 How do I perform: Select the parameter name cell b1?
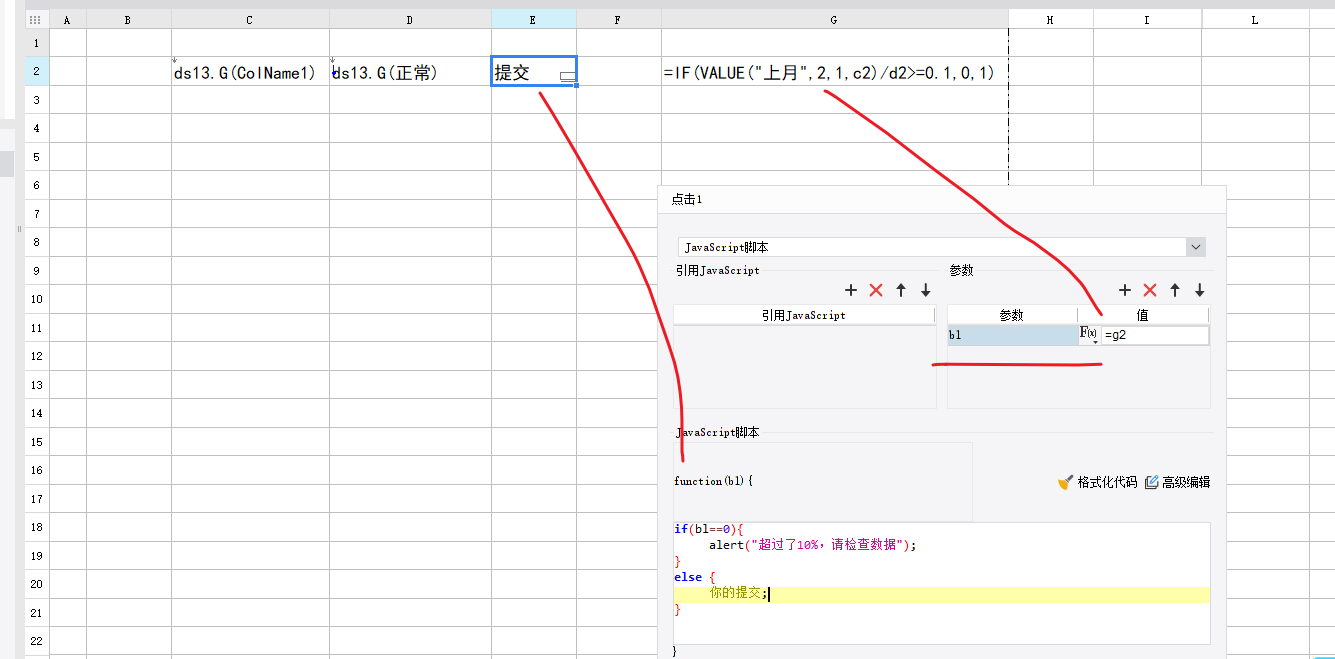point(1012,335)
